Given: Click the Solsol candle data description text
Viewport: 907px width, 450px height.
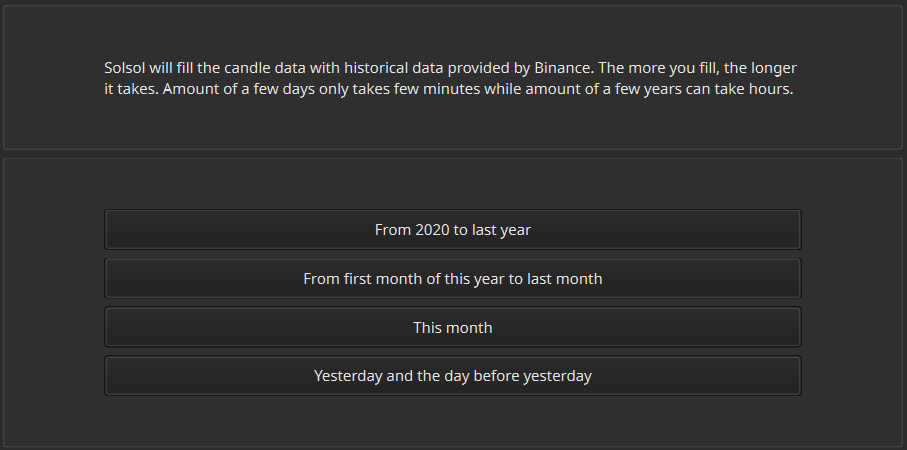Looking at the screenshot, I should [x=450, y=78].
